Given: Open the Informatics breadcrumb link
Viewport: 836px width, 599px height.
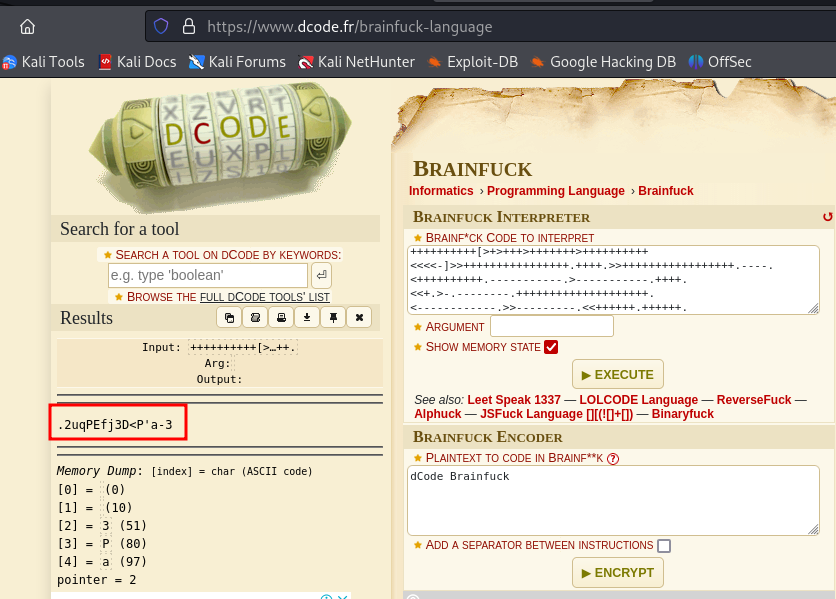Looking at the screenshot, I should tap(441, 191).
